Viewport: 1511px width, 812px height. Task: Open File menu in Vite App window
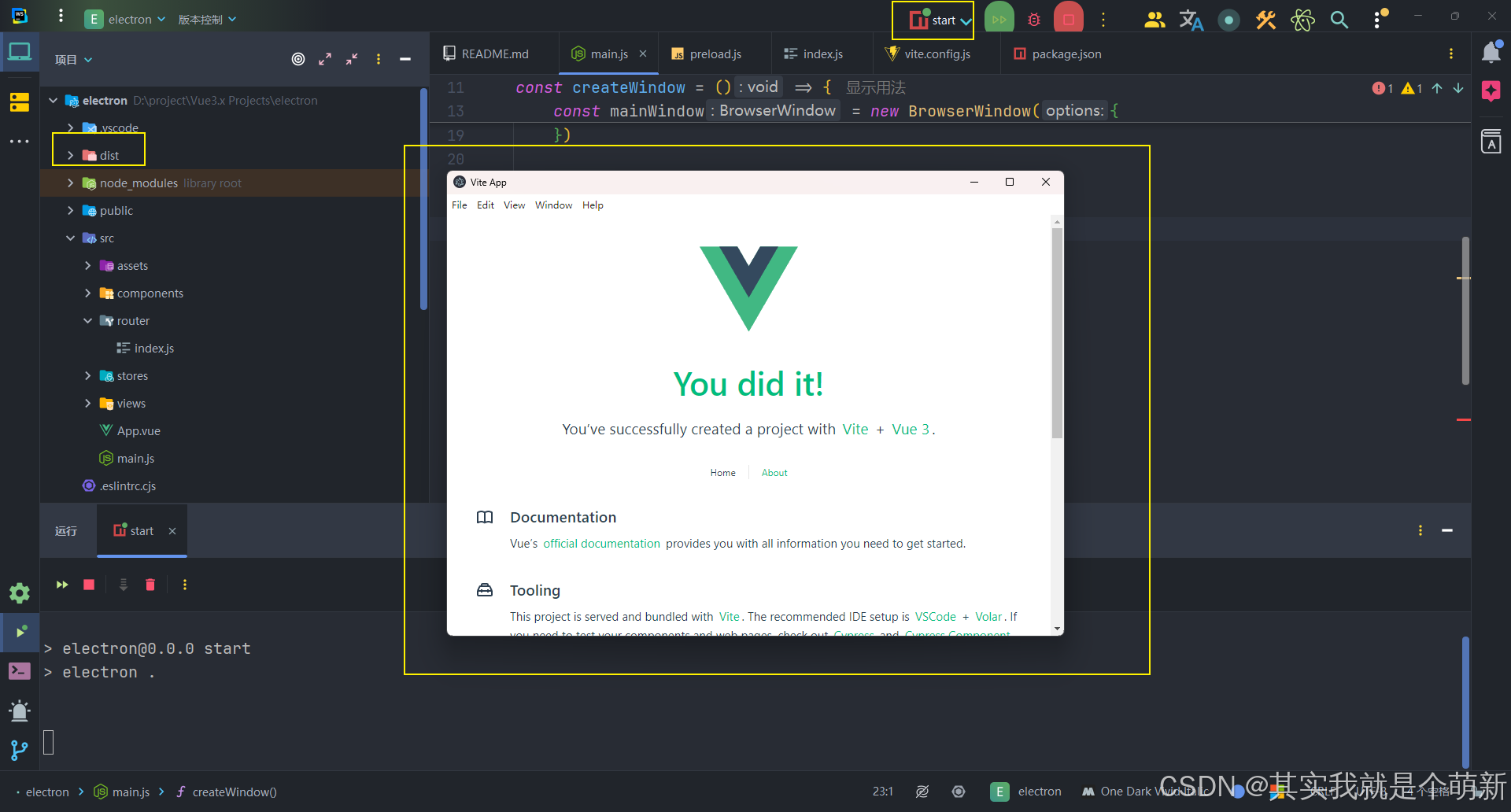click(460, 205)
